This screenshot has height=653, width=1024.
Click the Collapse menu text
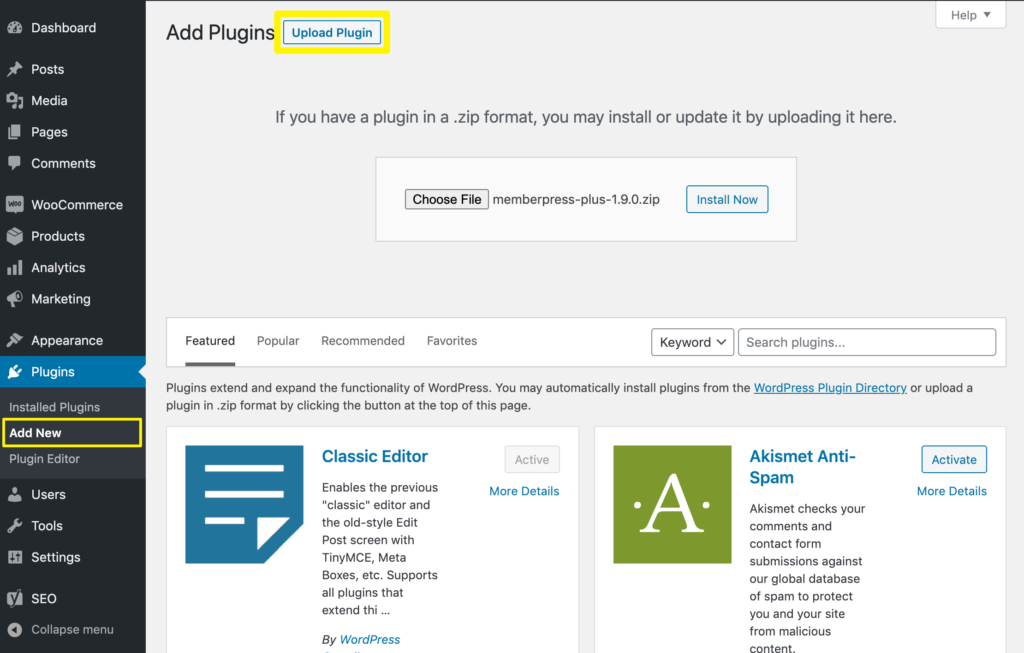tap(72, 629)
